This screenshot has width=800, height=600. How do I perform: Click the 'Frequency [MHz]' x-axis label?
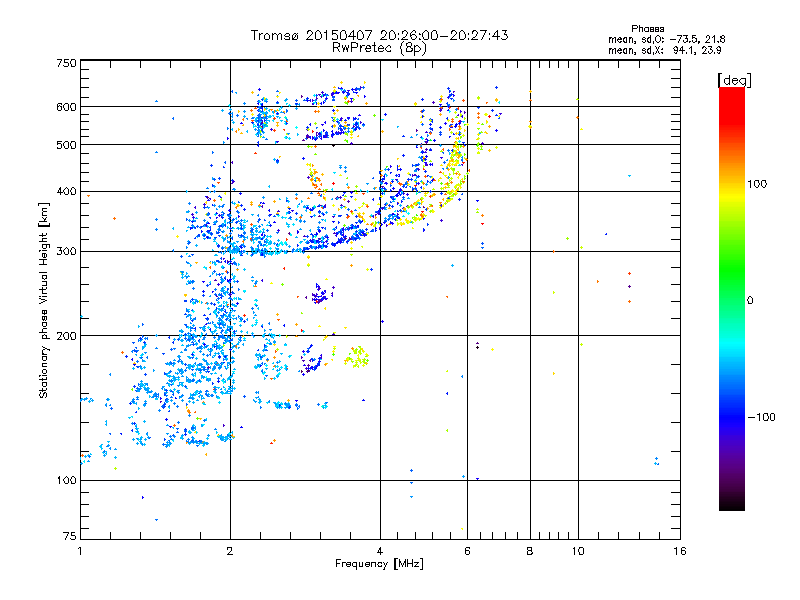[x=379, y=564]
